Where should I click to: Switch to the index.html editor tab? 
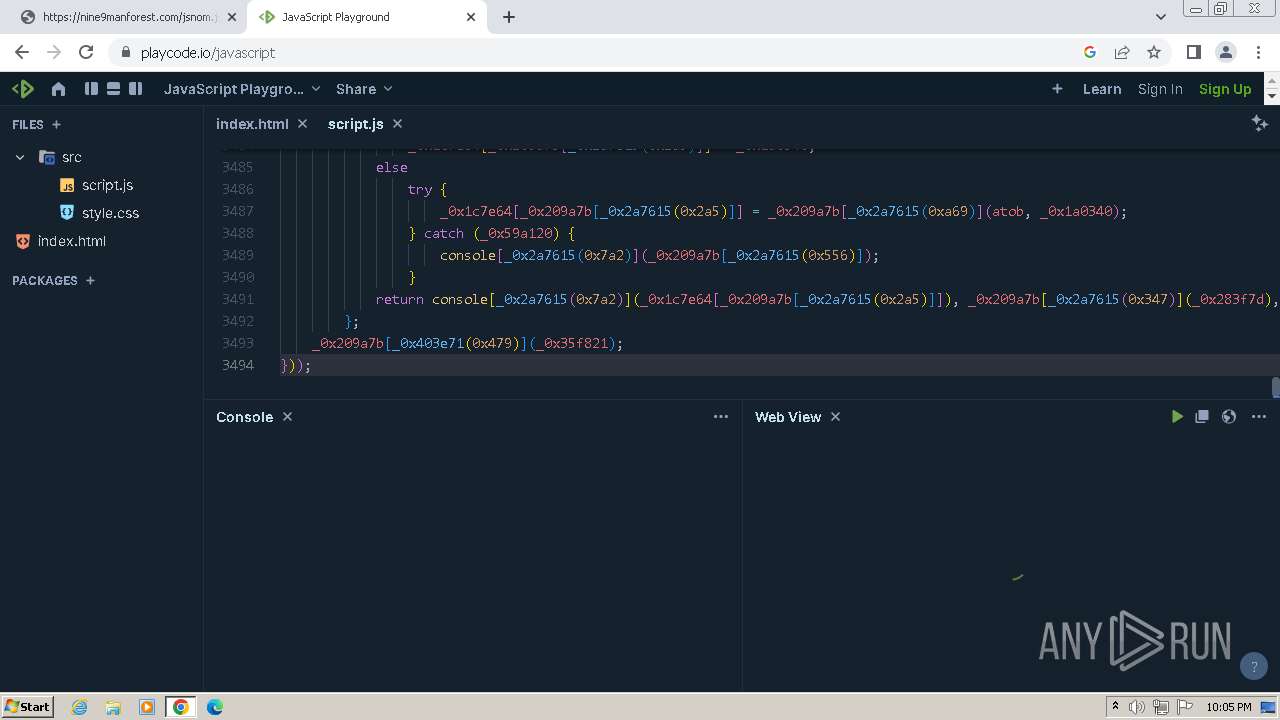coord(252,124)
